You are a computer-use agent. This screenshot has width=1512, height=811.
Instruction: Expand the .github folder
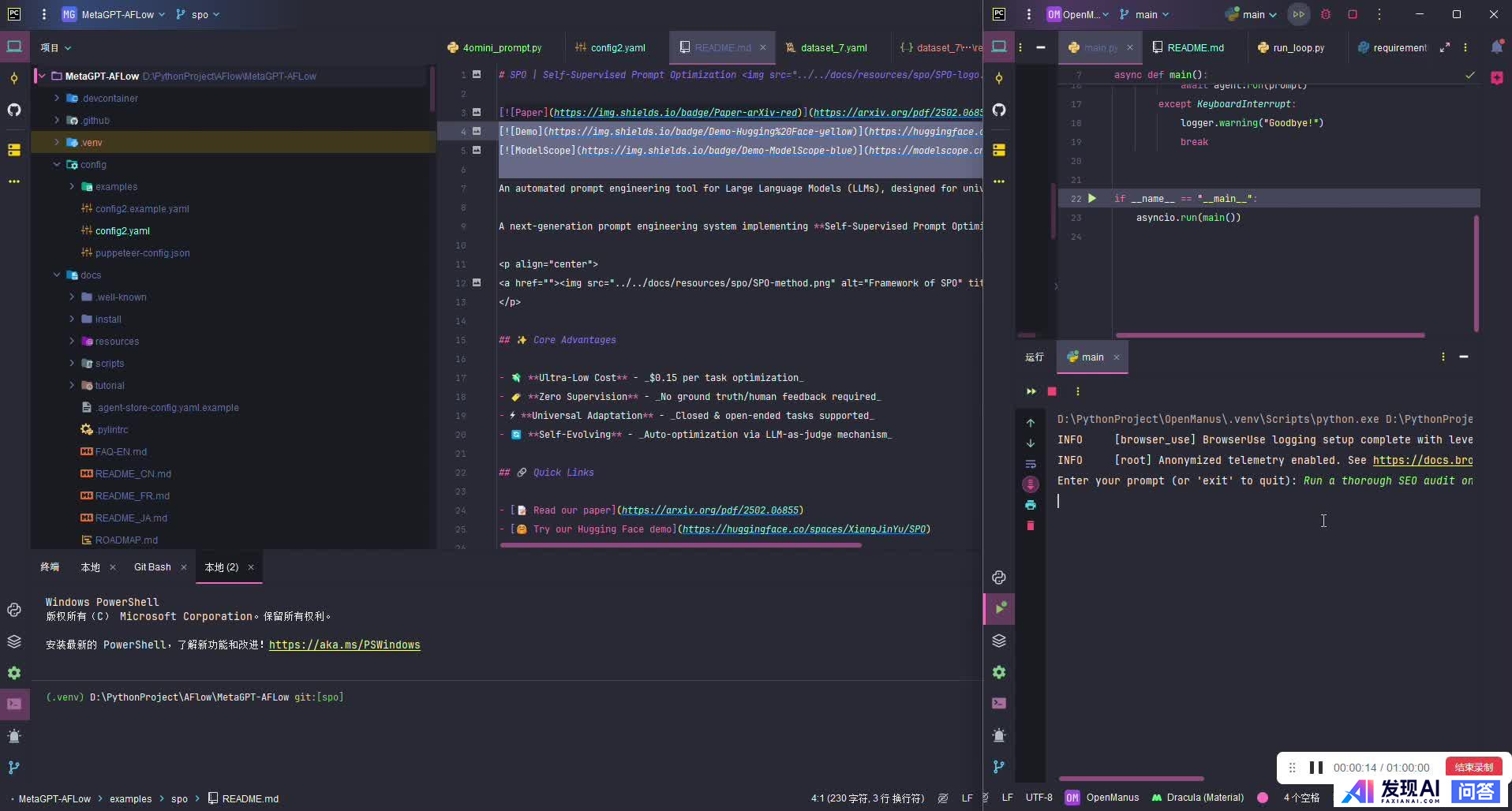pos(57,120)
